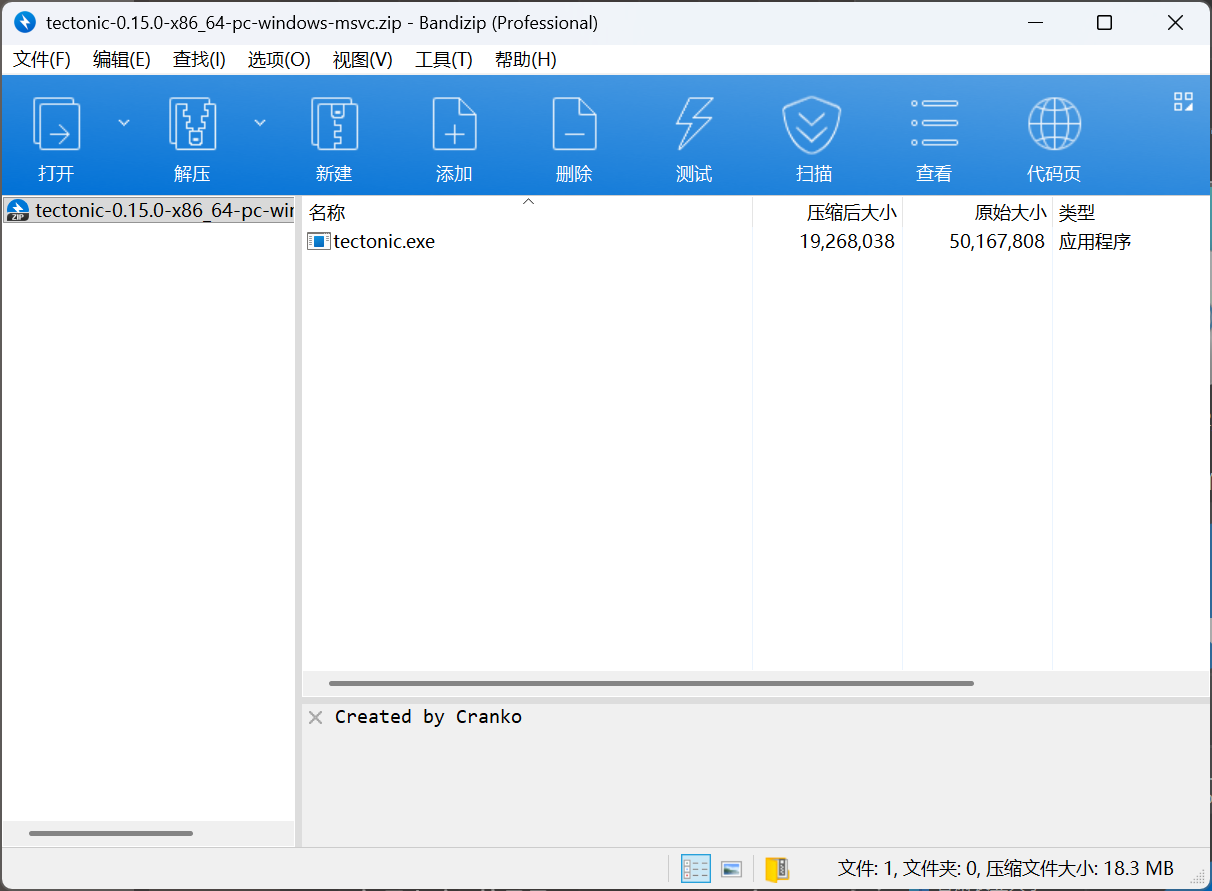Switch to thumbnail image view icon

732,869
